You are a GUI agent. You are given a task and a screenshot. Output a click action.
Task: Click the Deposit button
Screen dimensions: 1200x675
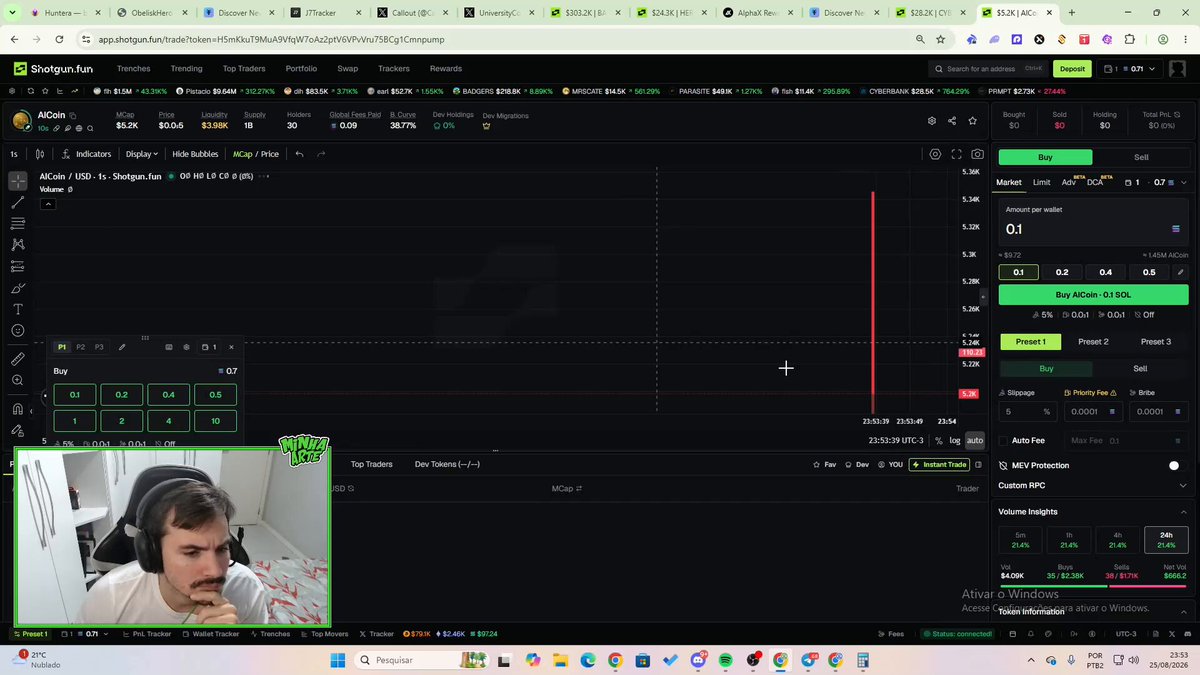(x=1072, y=69)
